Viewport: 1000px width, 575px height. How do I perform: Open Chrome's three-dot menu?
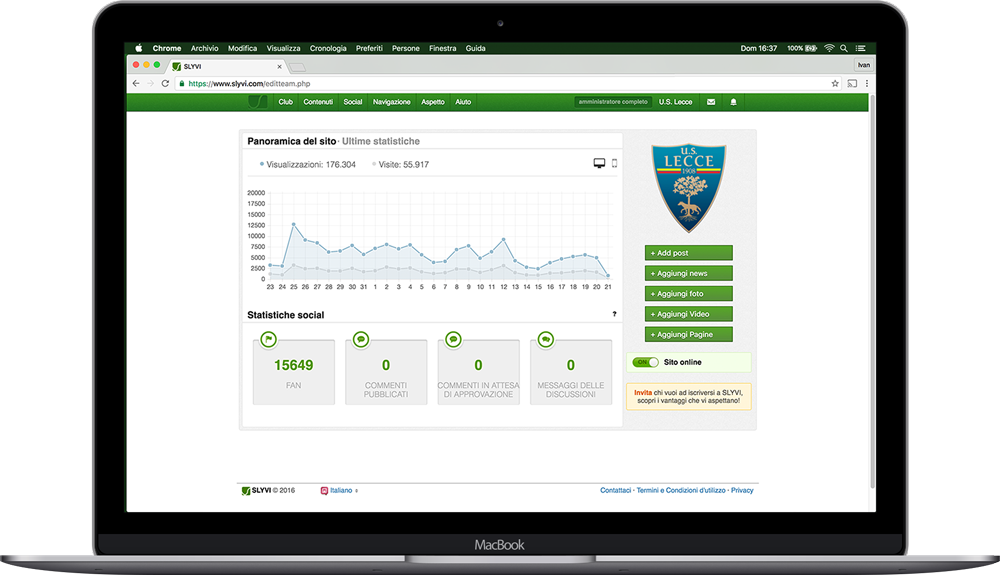point(867,84)
